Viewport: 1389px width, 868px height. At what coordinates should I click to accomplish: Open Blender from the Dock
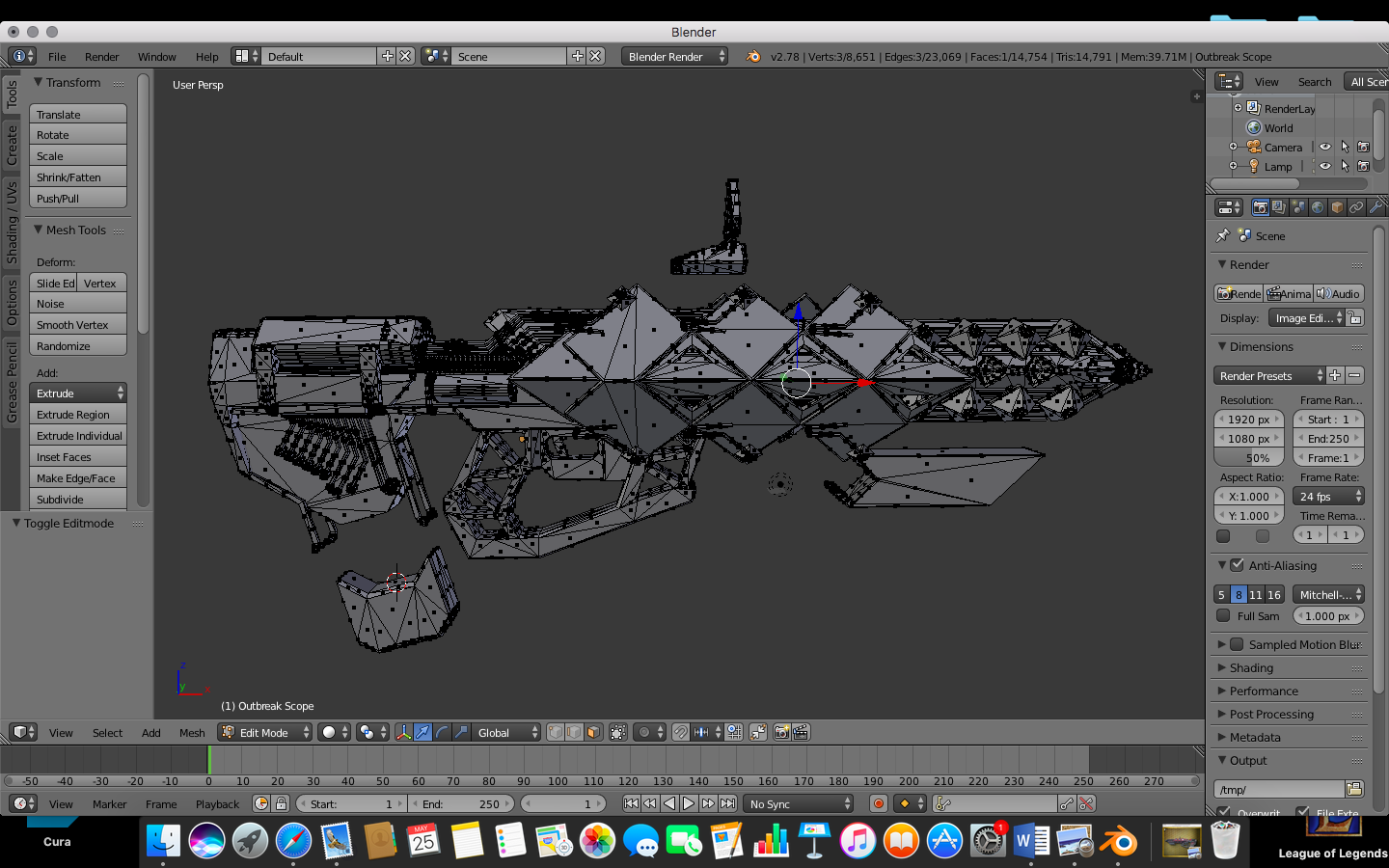tap(1119, 841)
